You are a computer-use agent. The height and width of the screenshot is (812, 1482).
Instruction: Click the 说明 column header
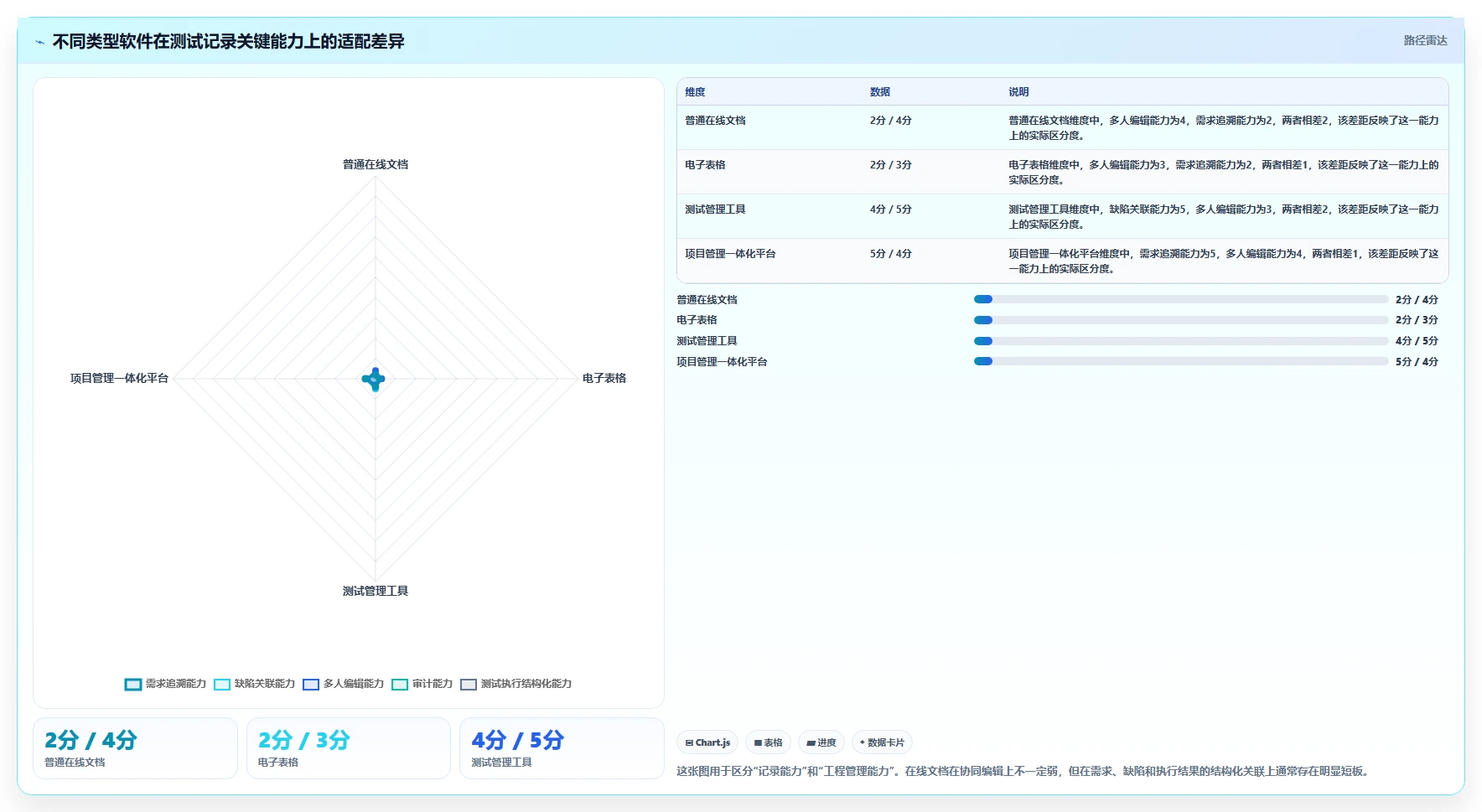[x=1018, y=92]
